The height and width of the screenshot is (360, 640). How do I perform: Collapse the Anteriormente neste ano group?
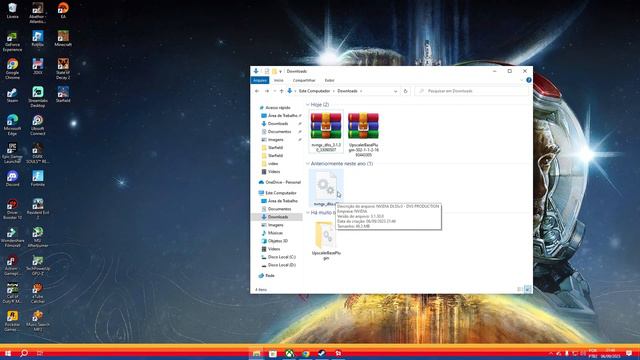(308, 164)
